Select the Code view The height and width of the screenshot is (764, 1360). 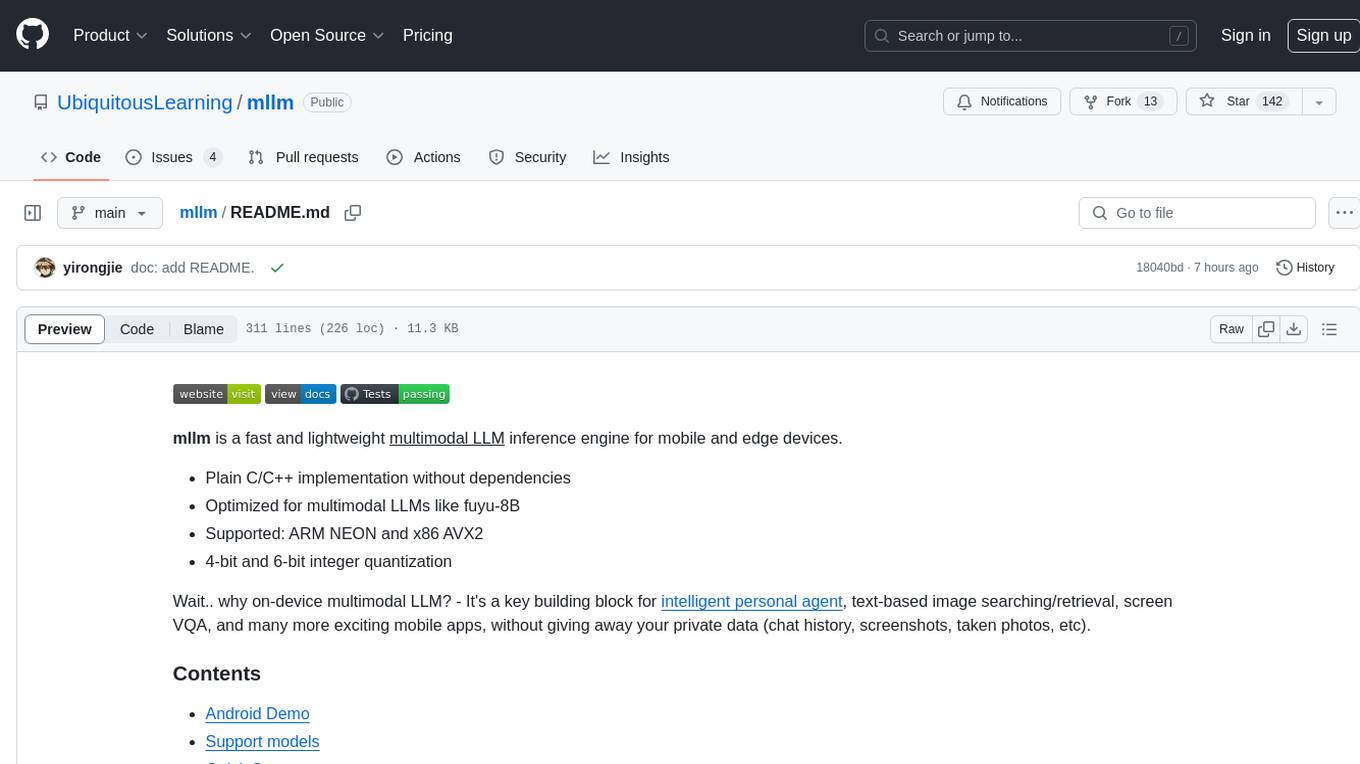coord(137,329)
